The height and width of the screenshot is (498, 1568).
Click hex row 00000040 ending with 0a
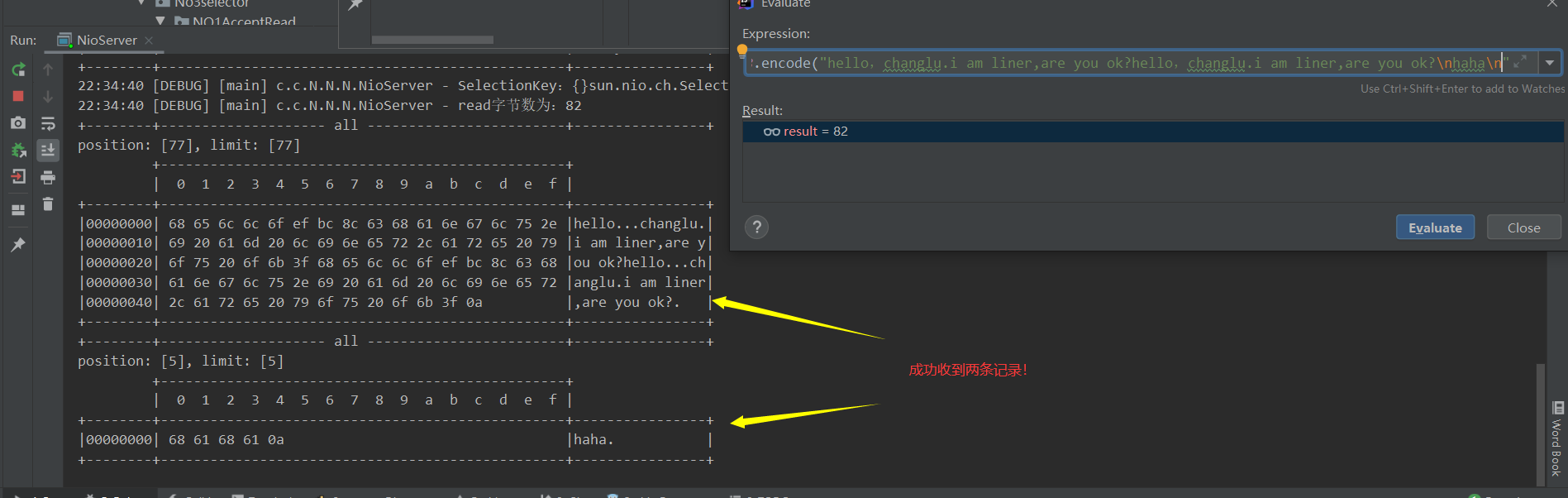396,302
